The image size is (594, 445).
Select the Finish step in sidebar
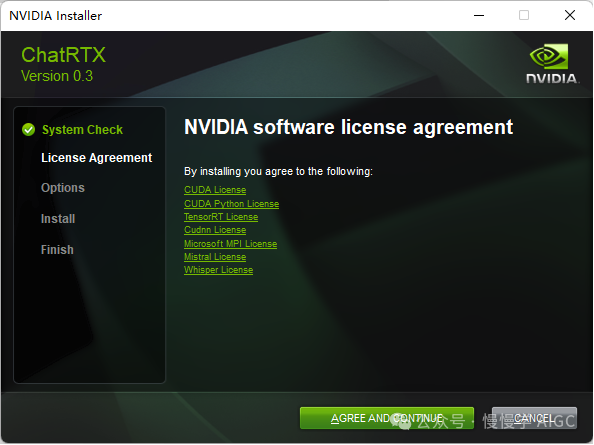57,250
